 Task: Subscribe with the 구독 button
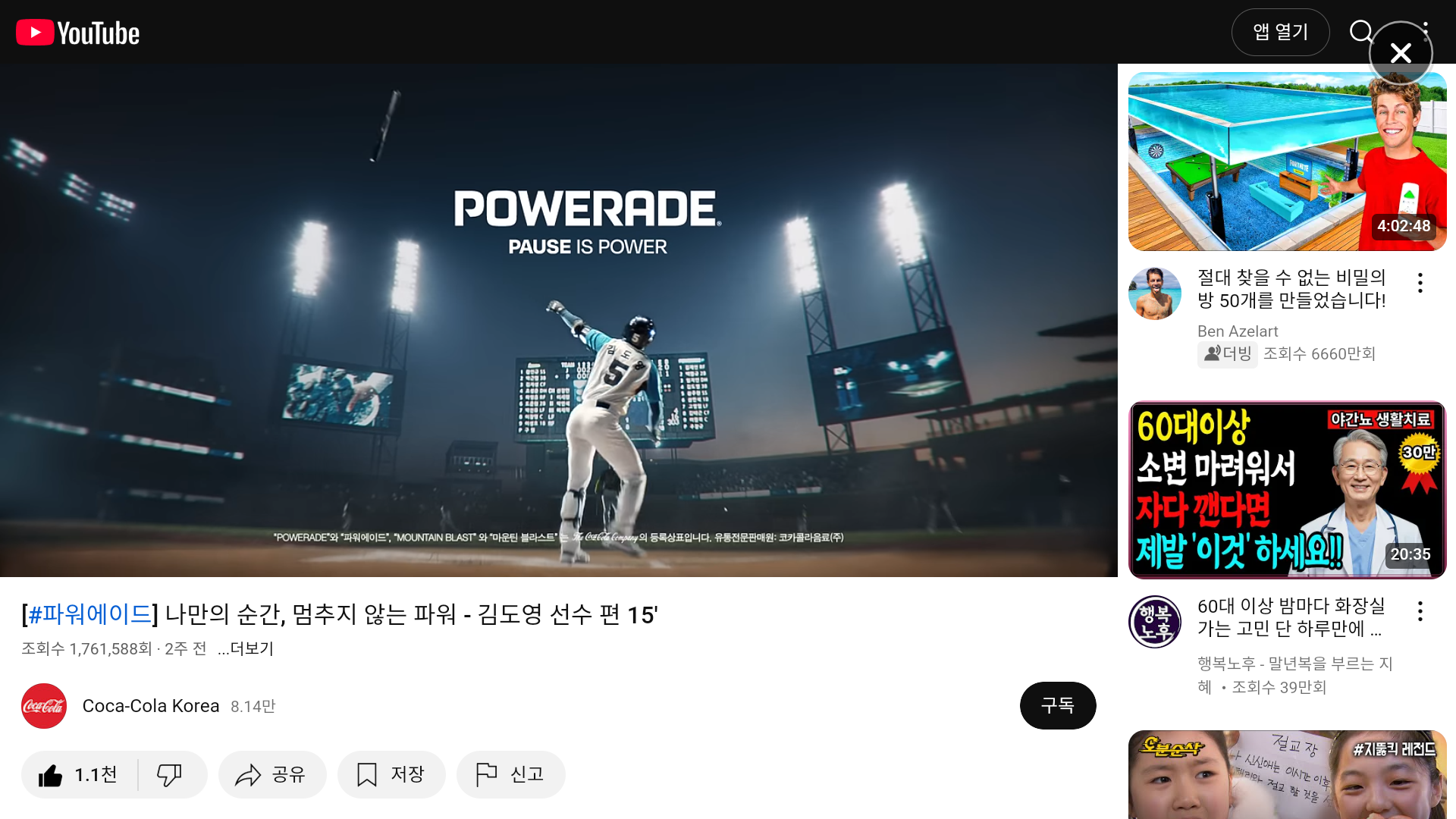coord(1058,705)
